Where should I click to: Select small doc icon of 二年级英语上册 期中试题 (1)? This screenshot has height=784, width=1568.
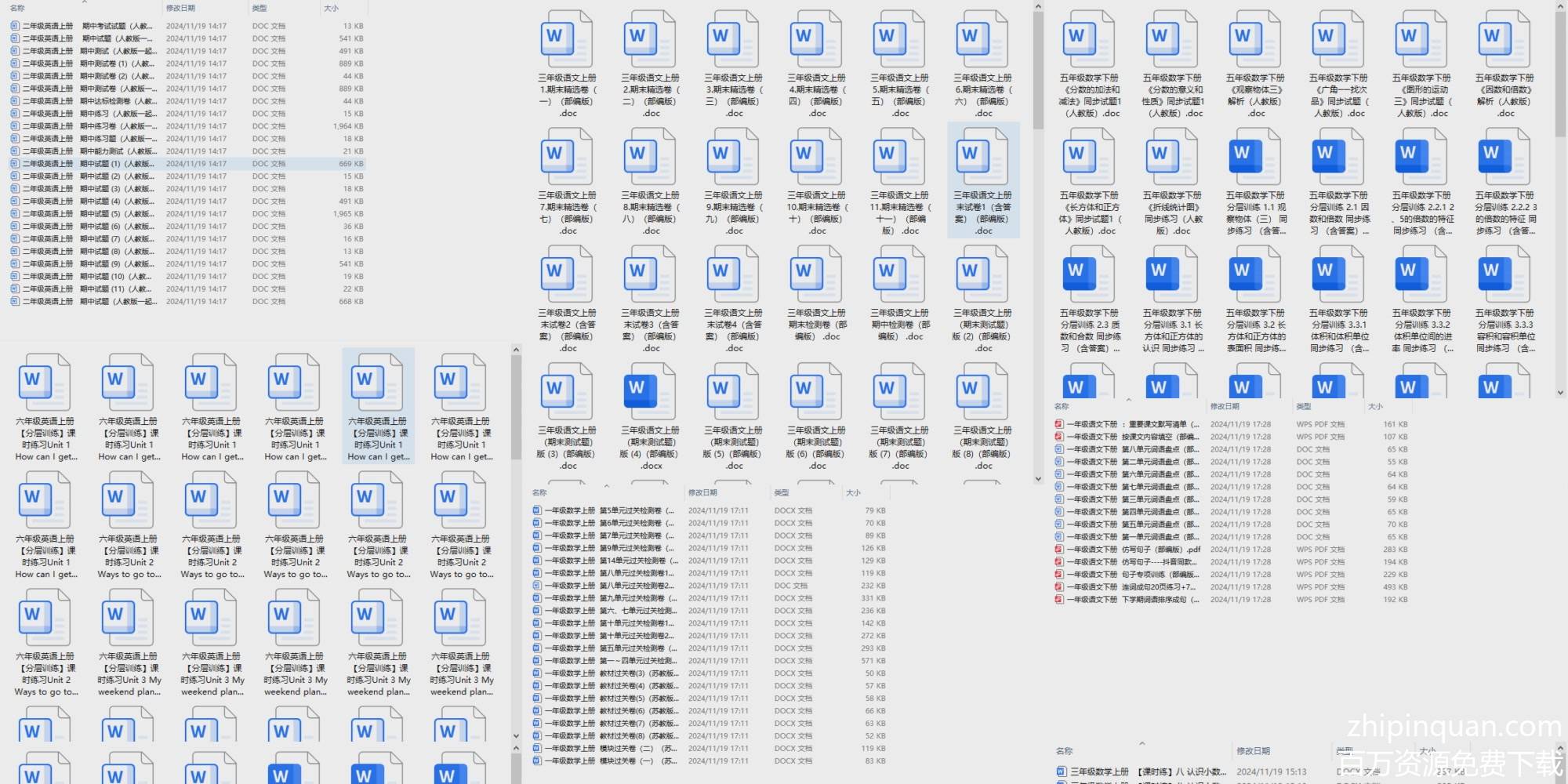click(15, 164)
